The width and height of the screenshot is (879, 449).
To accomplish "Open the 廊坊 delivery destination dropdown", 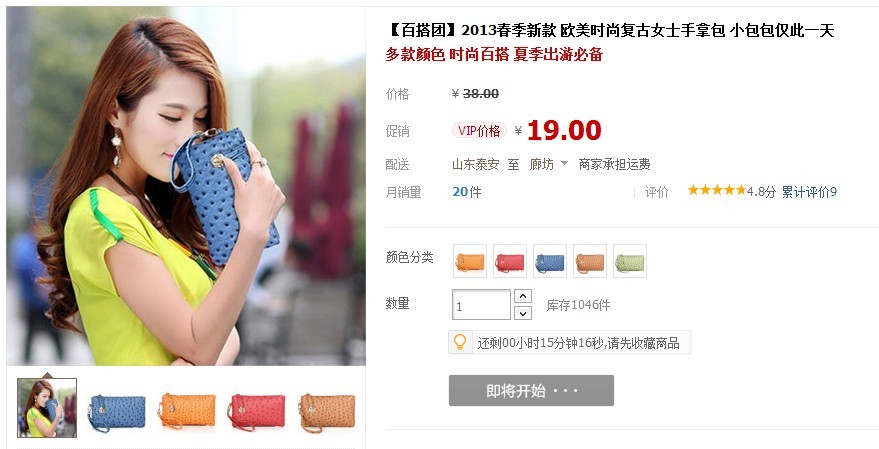I will (x=549, y=164).
